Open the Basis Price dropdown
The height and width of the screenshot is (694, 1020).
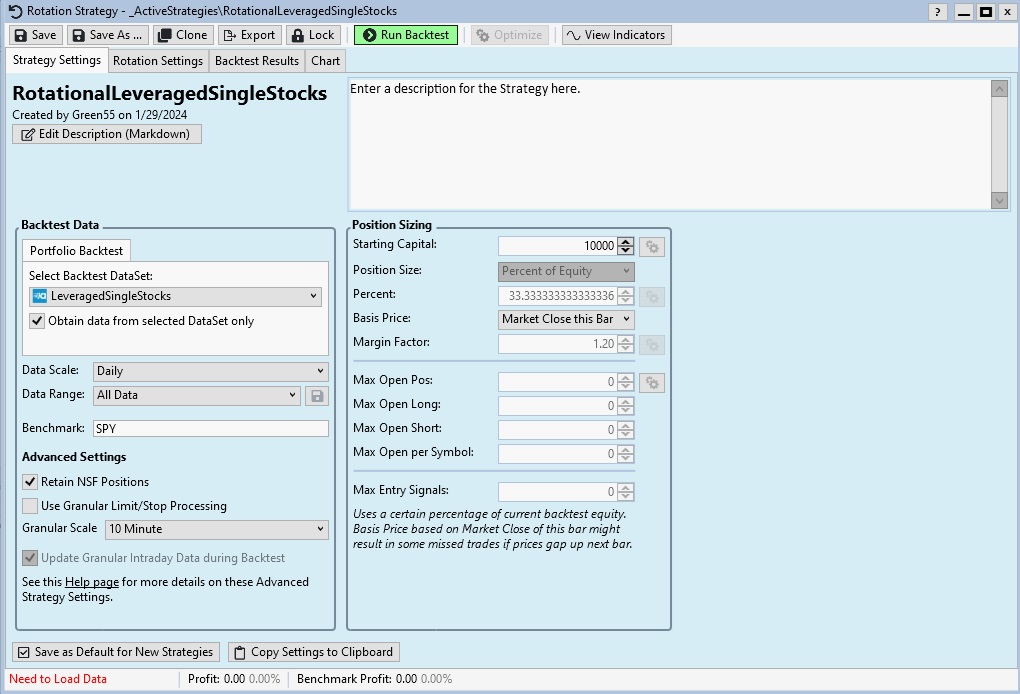coord(567,319)
